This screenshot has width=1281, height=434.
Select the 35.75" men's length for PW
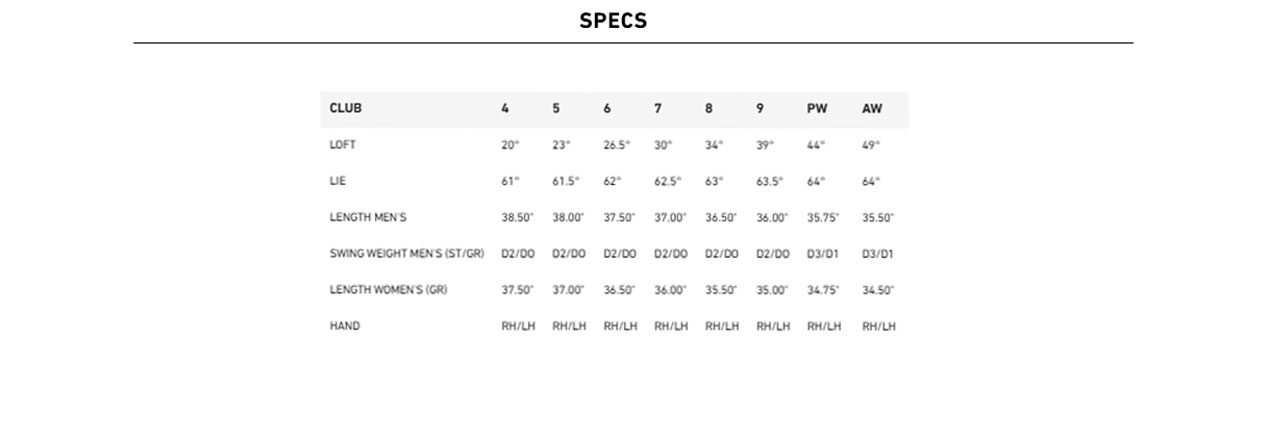click(823, 217)
